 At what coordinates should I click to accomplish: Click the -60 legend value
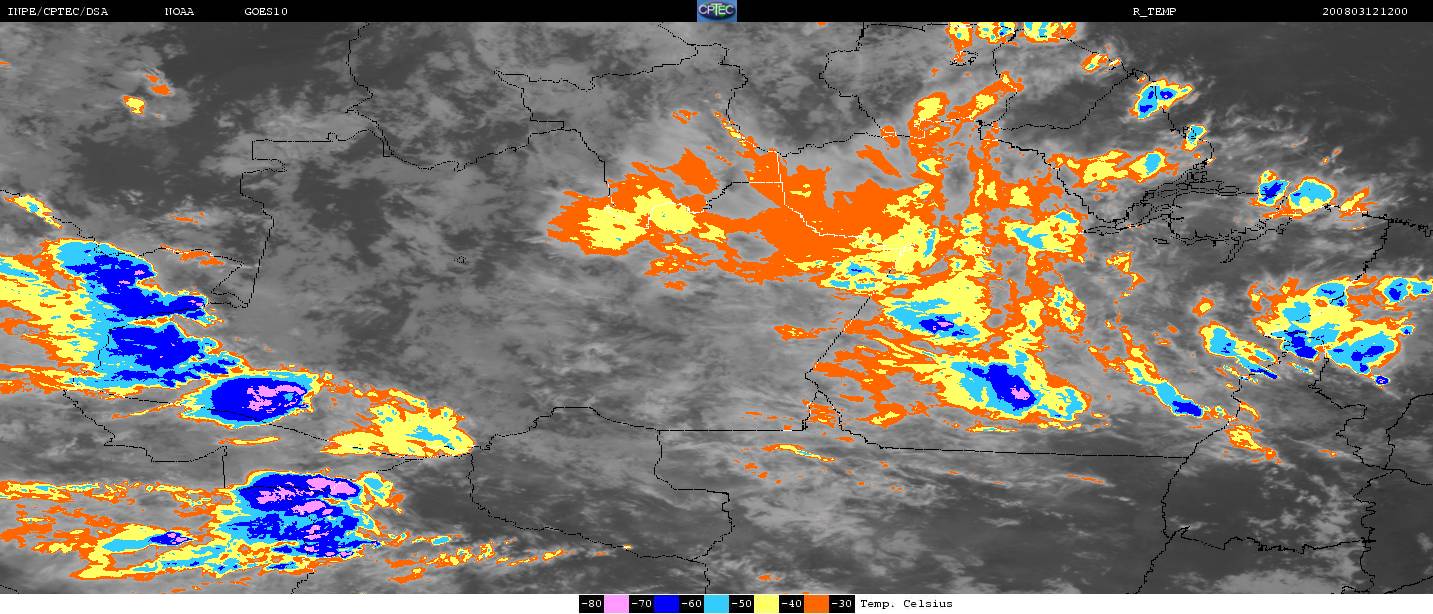[691, 604]
